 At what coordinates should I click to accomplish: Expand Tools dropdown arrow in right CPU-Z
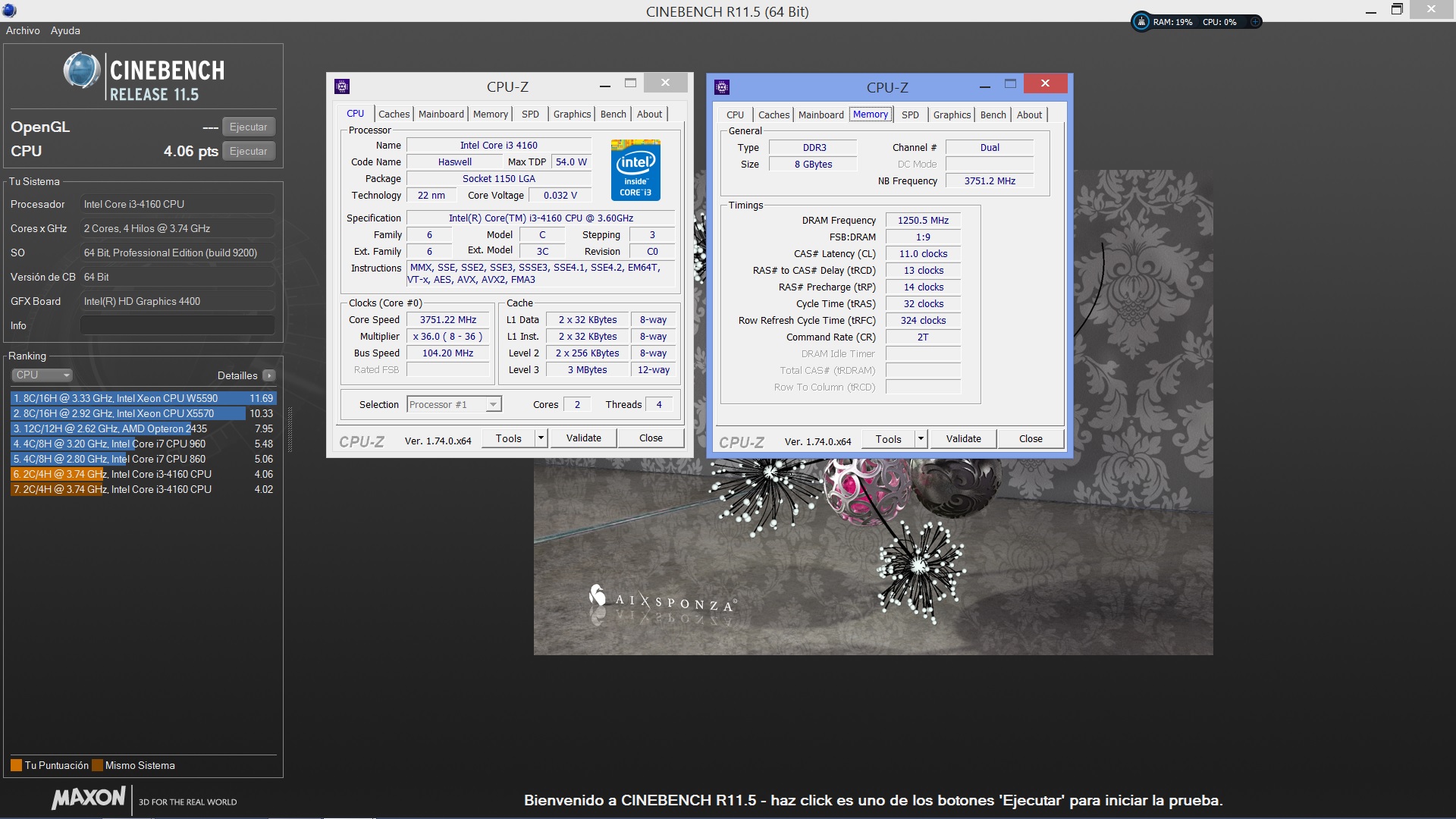(921, 439)
